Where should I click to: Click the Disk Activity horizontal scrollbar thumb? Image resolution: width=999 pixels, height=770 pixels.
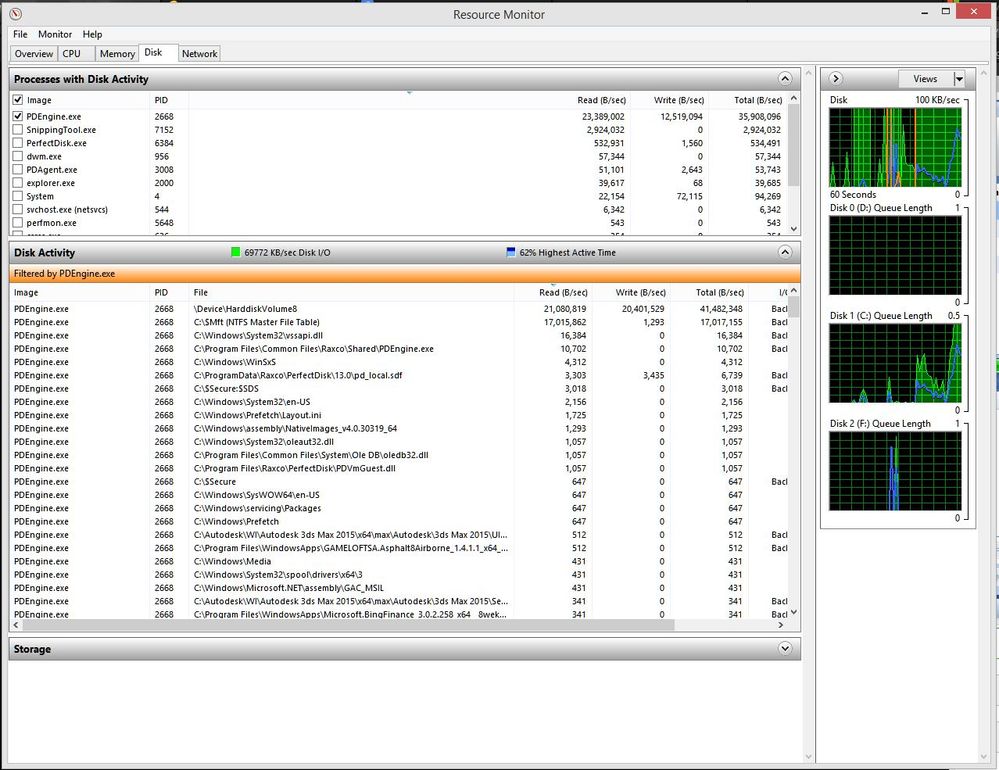348,625
